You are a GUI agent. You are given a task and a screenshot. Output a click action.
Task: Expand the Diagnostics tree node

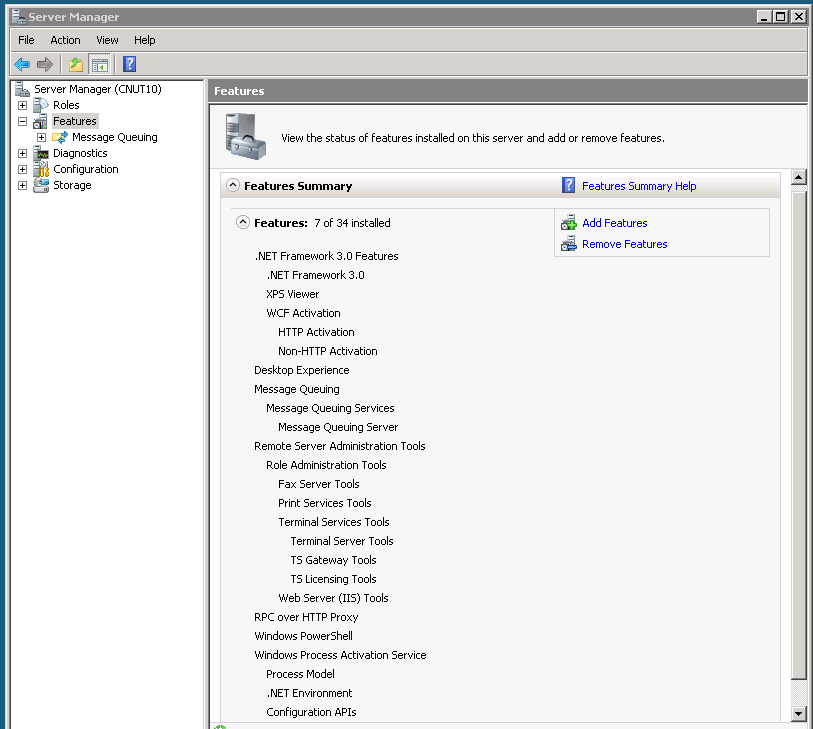(x=22, y=153)
